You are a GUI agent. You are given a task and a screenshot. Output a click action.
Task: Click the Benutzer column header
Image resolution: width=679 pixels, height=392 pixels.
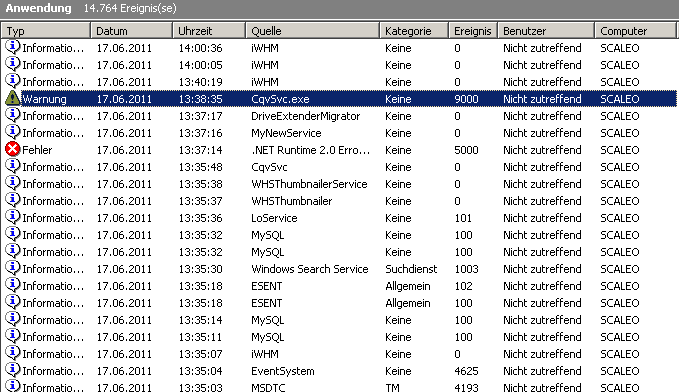coord(546,31)
